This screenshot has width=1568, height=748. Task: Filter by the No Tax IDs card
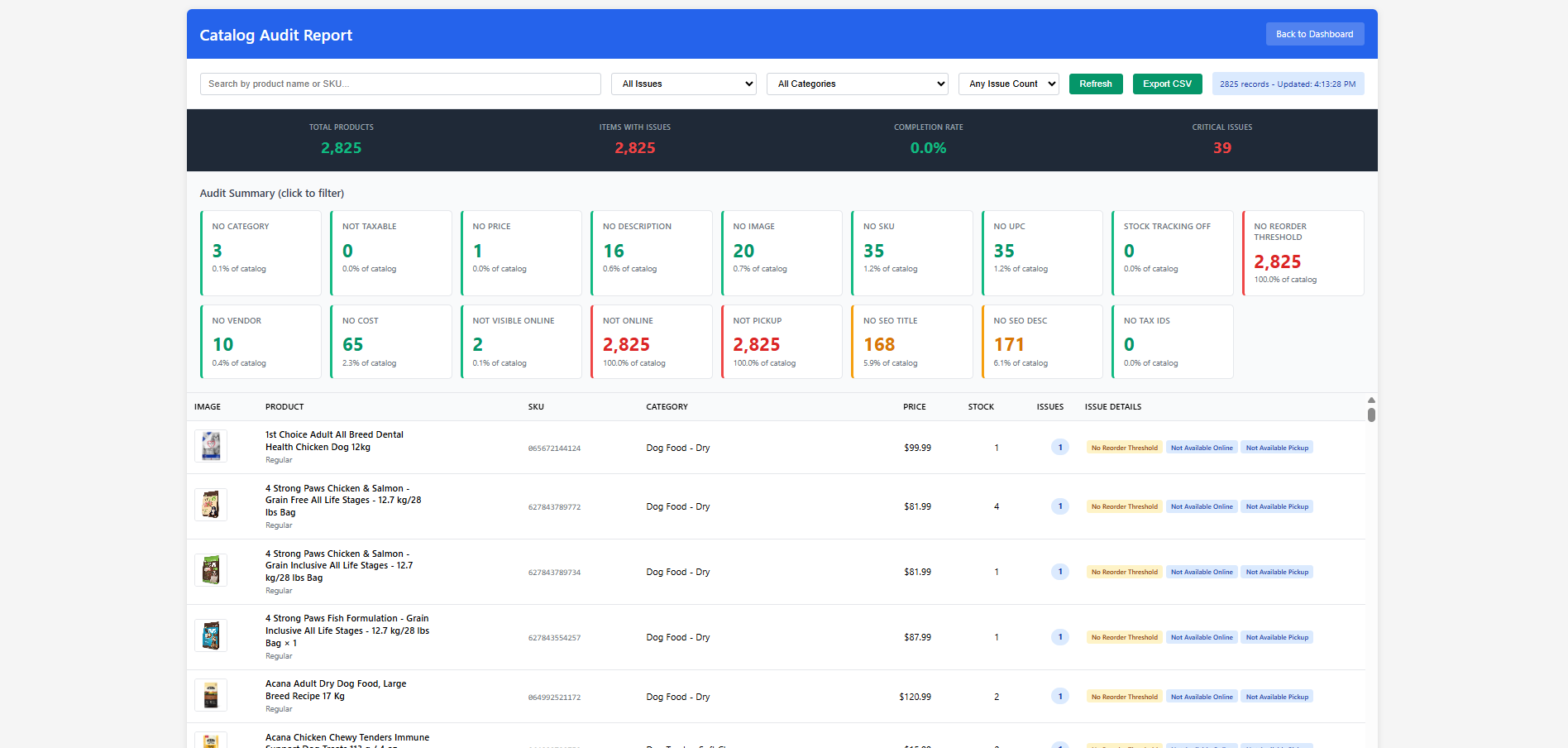point(1173,342)
